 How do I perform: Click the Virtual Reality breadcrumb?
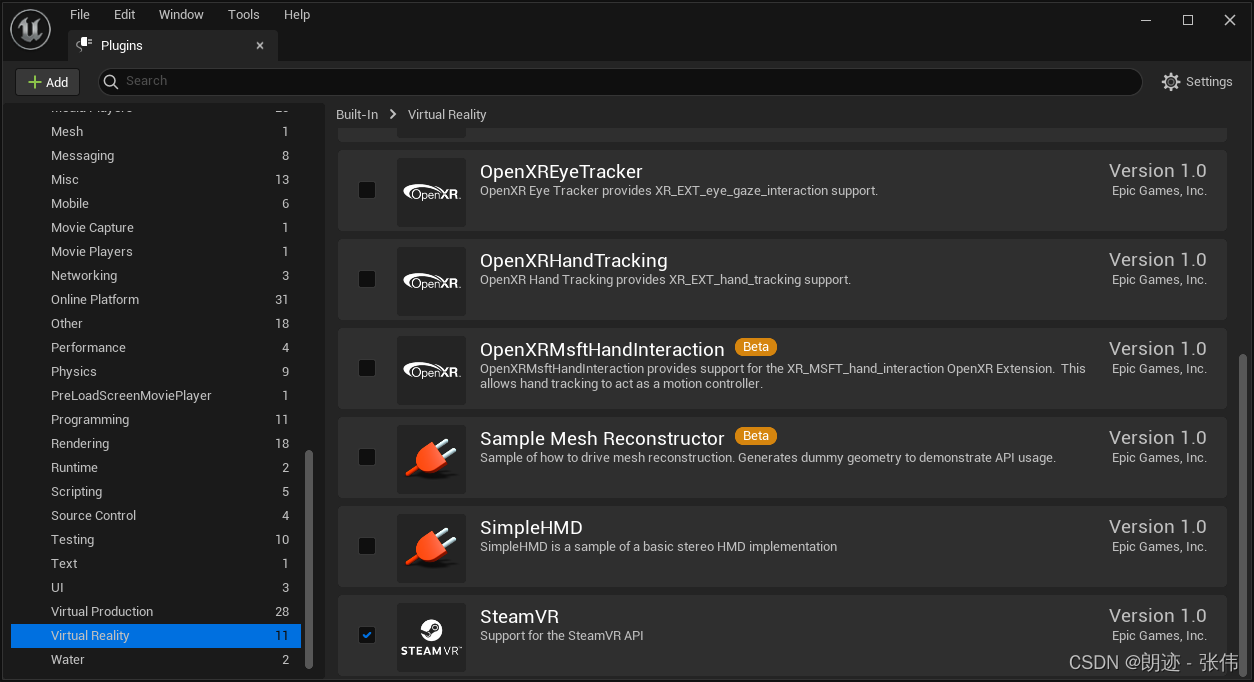(x=447, y=115)
